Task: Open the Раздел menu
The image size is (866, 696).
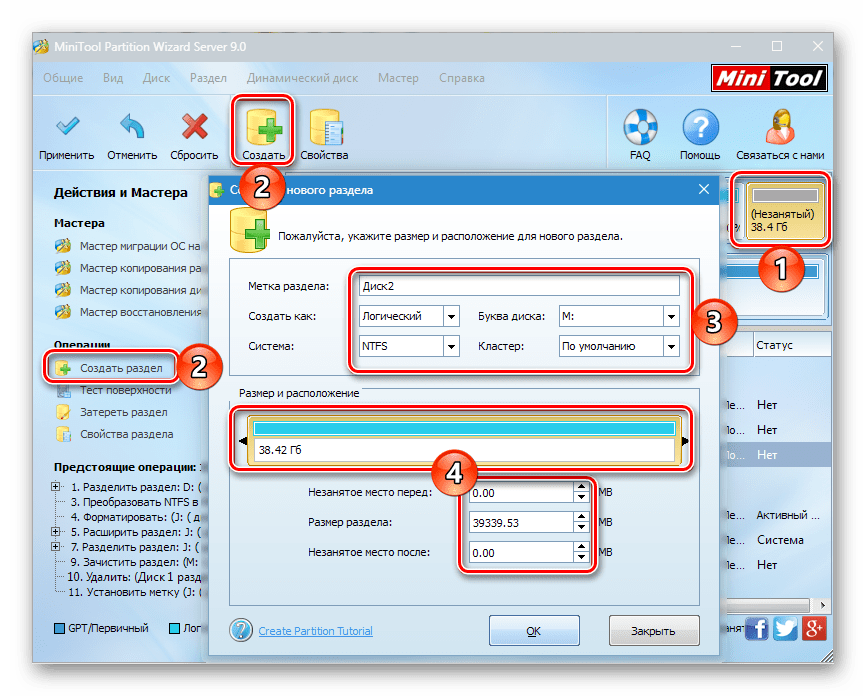Action: (x=208, y=78)
